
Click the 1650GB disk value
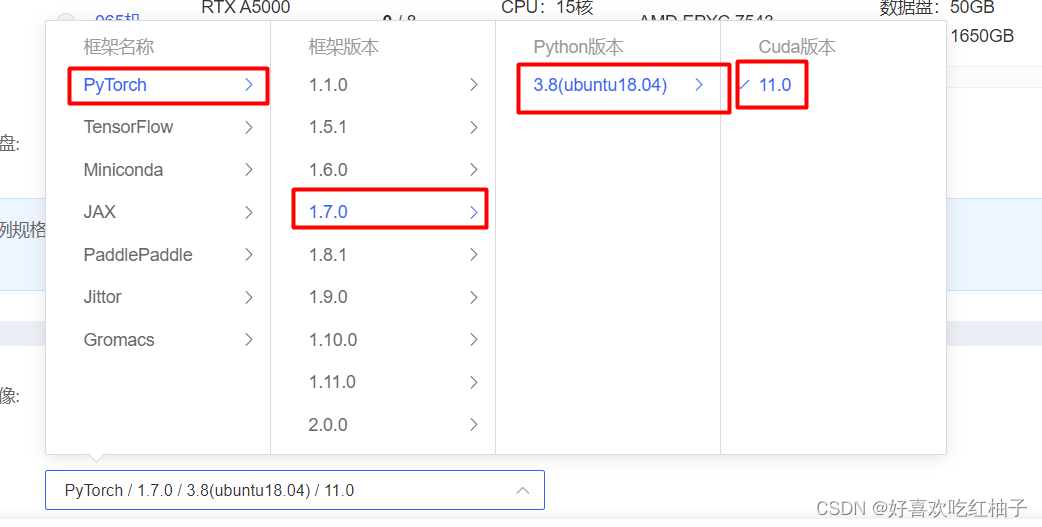(x=982, y=36)
